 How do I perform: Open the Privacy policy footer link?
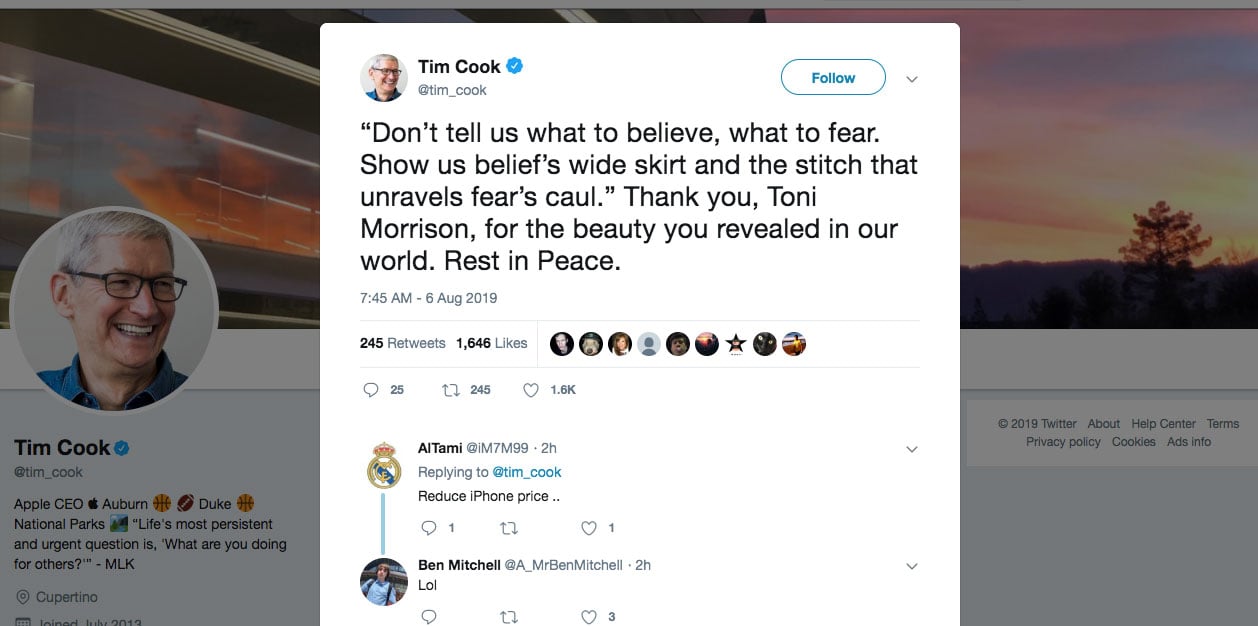point(1063,442)
